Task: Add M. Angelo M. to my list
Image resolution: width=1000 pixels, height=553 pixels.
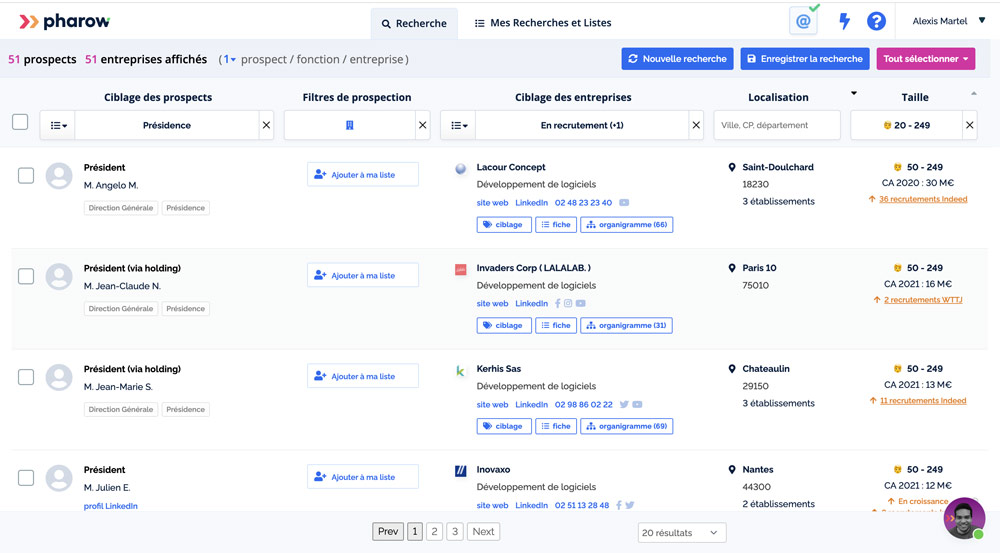Action: pos(363,174)
